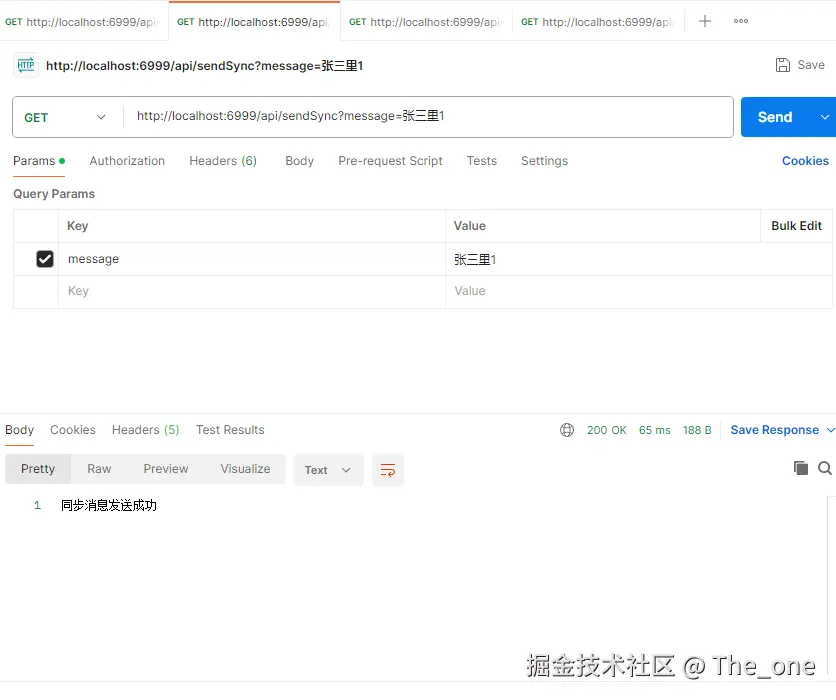This screenshot has width=836, height=700.
Task: Switch response view to Raw
Action: pos(99,469)
